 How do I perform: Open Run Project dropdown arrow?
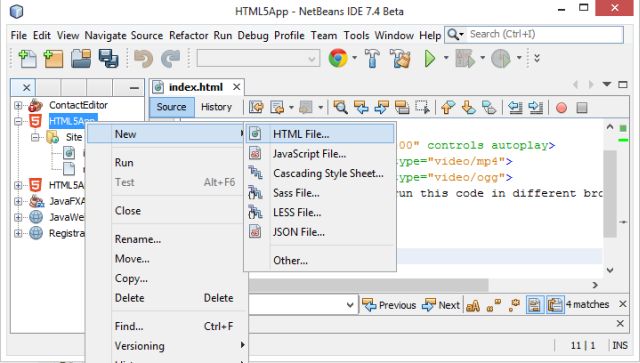446,58
